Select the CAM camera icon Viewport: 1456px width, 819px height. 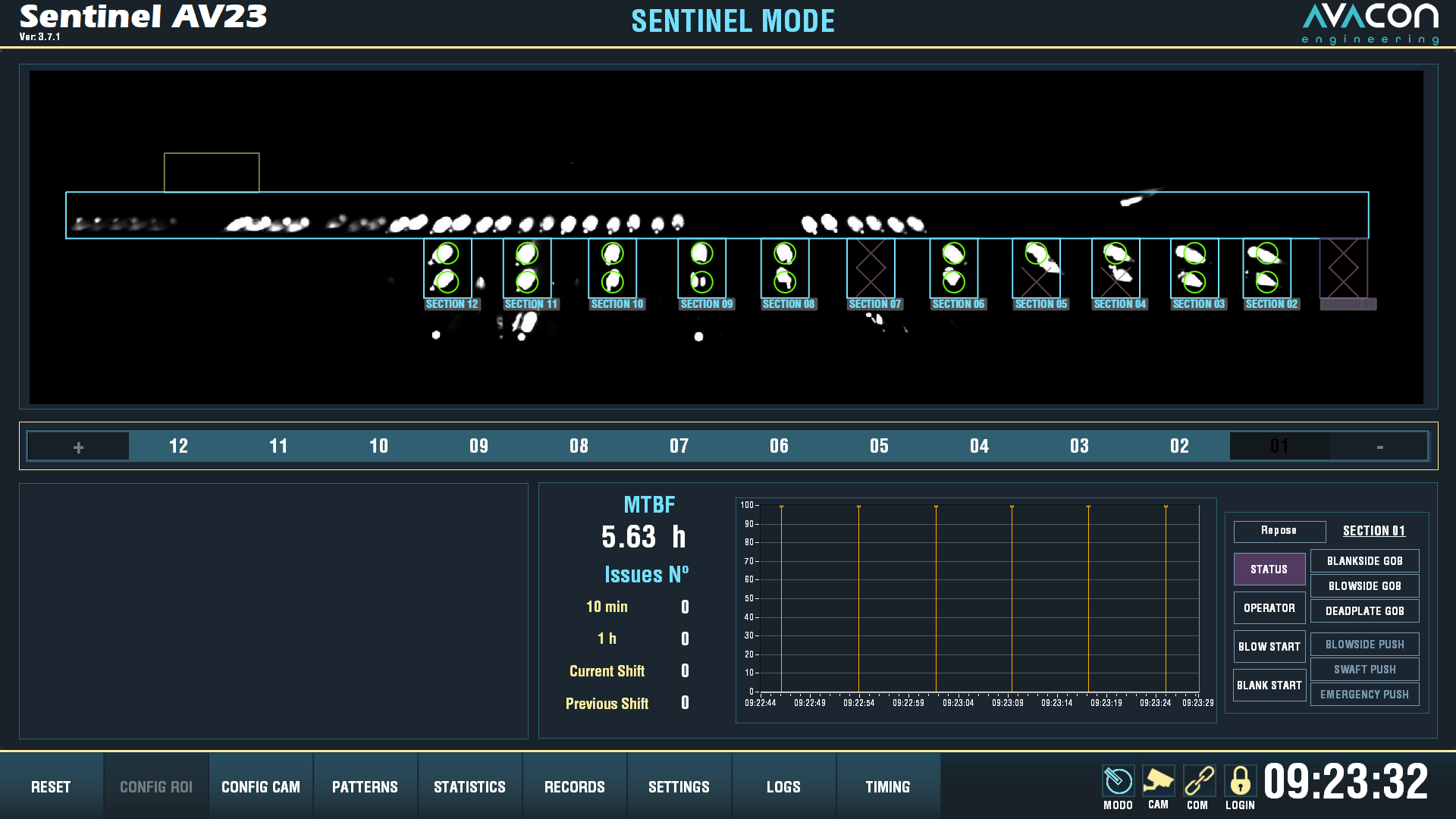[x=1158, y=782]
